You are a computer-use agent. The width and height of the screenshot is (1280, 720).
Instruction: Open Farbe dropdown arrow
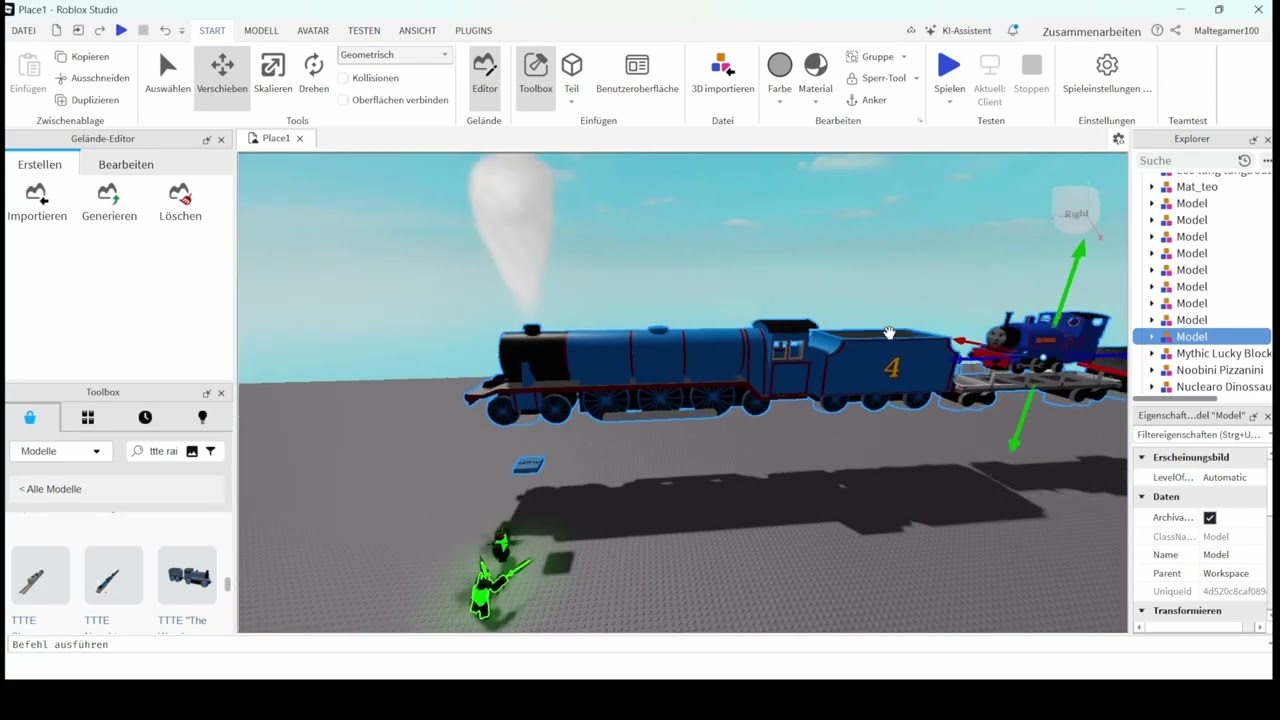[x=780, y=102]
